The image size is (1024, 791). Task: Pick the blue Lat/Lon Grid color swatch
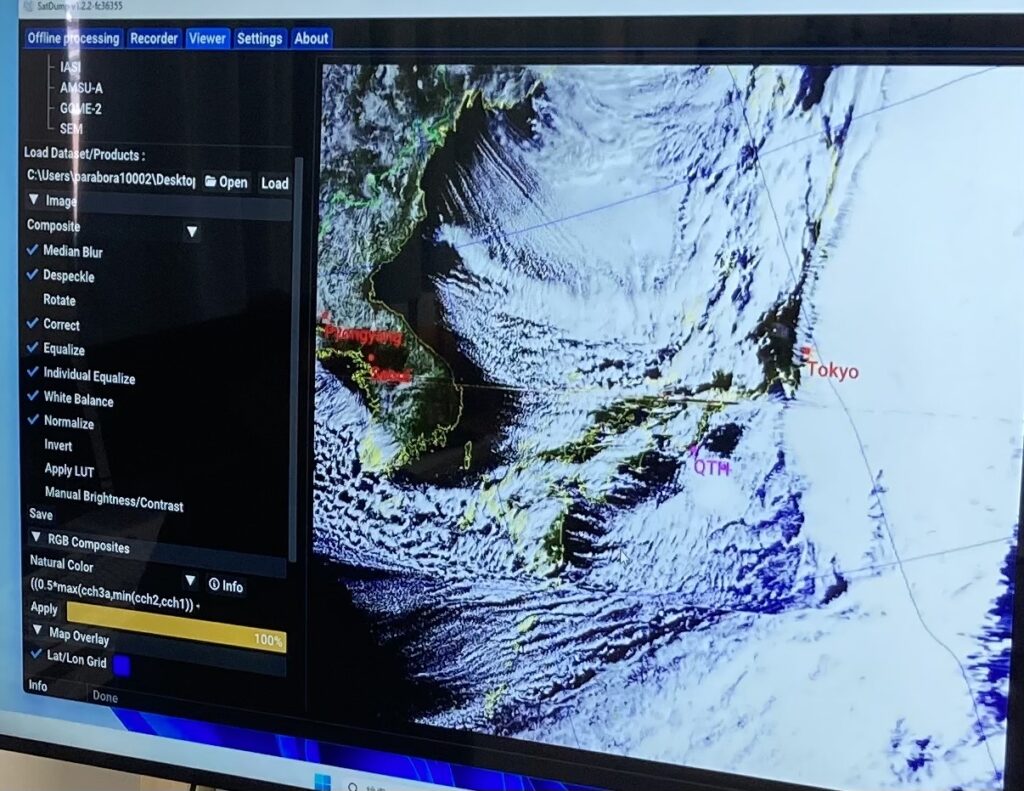tap(122, 664)
